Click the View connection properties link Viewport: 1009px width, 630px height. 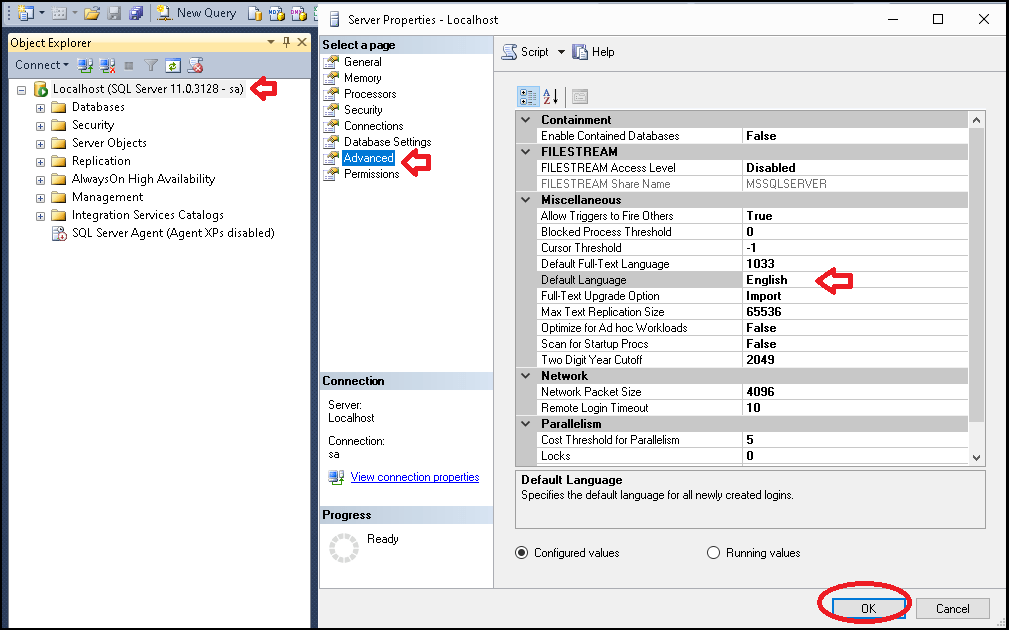pyautogui.click(x=414, y=477)
